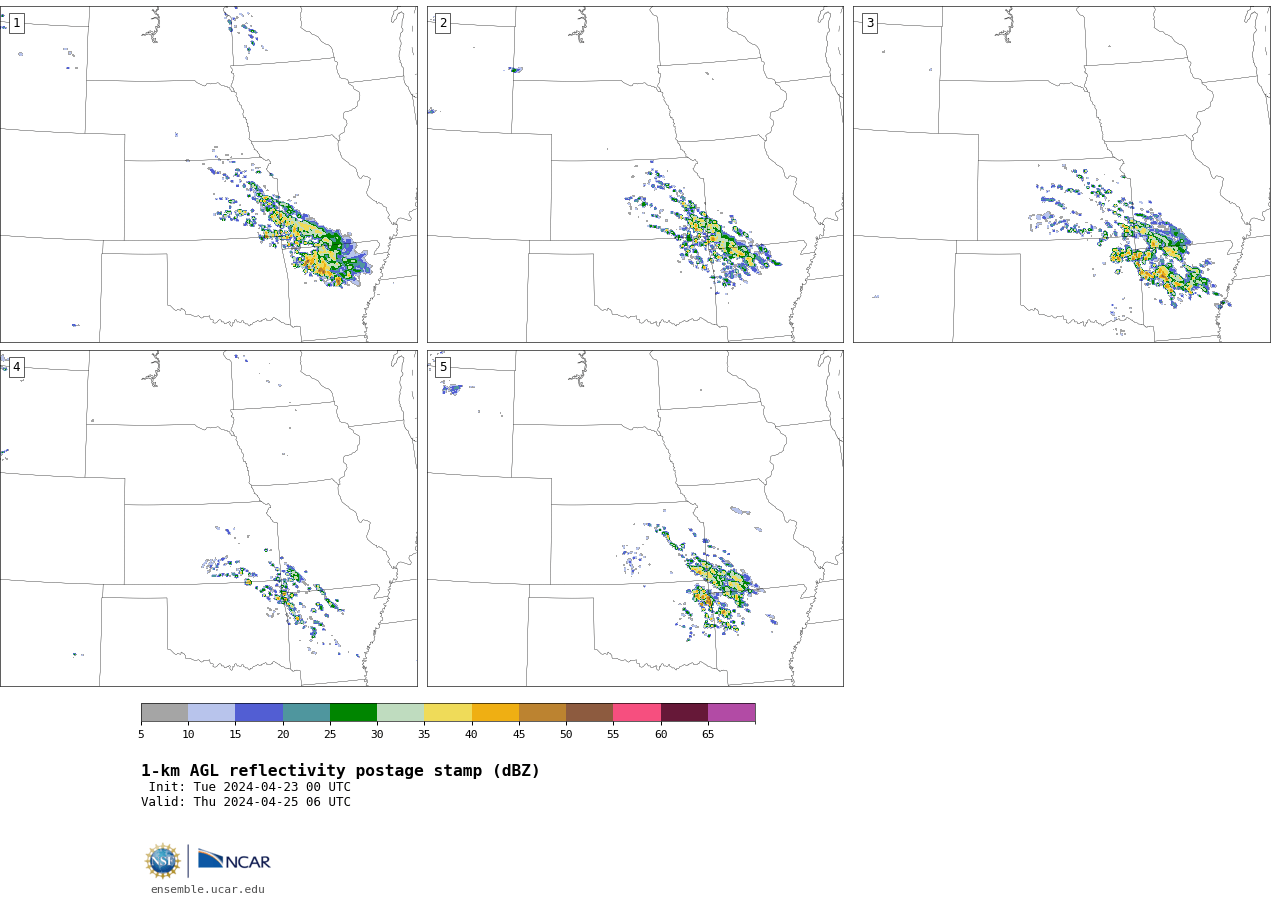Click the Valid: Thu 2024-04-25 06 UTC line
Image resolution: width=1280 pixels, height=901 pixels.
246,802
